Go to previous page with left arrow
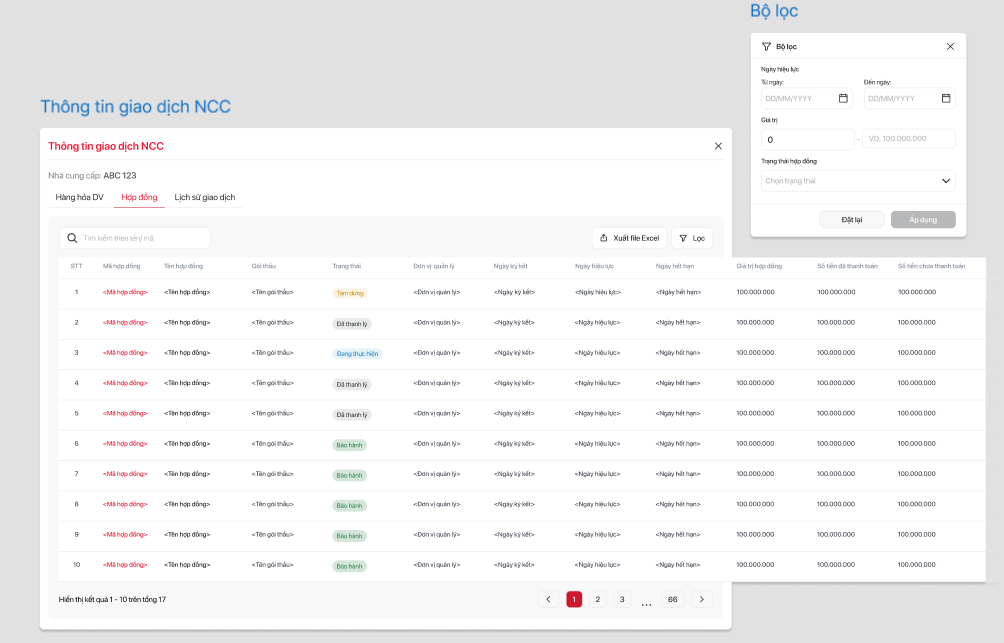1004x643 pixels. (x=548, y=599)
